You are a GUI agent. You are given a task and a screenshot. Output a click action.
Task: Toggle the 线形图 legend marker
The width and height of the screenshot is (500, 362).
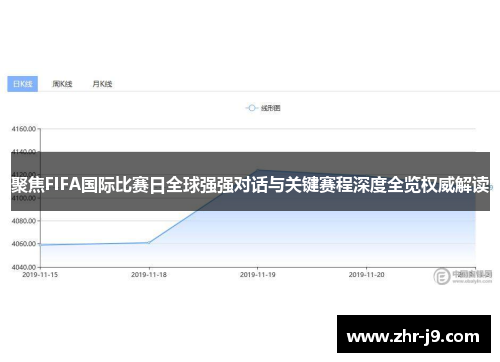[252, 108]
